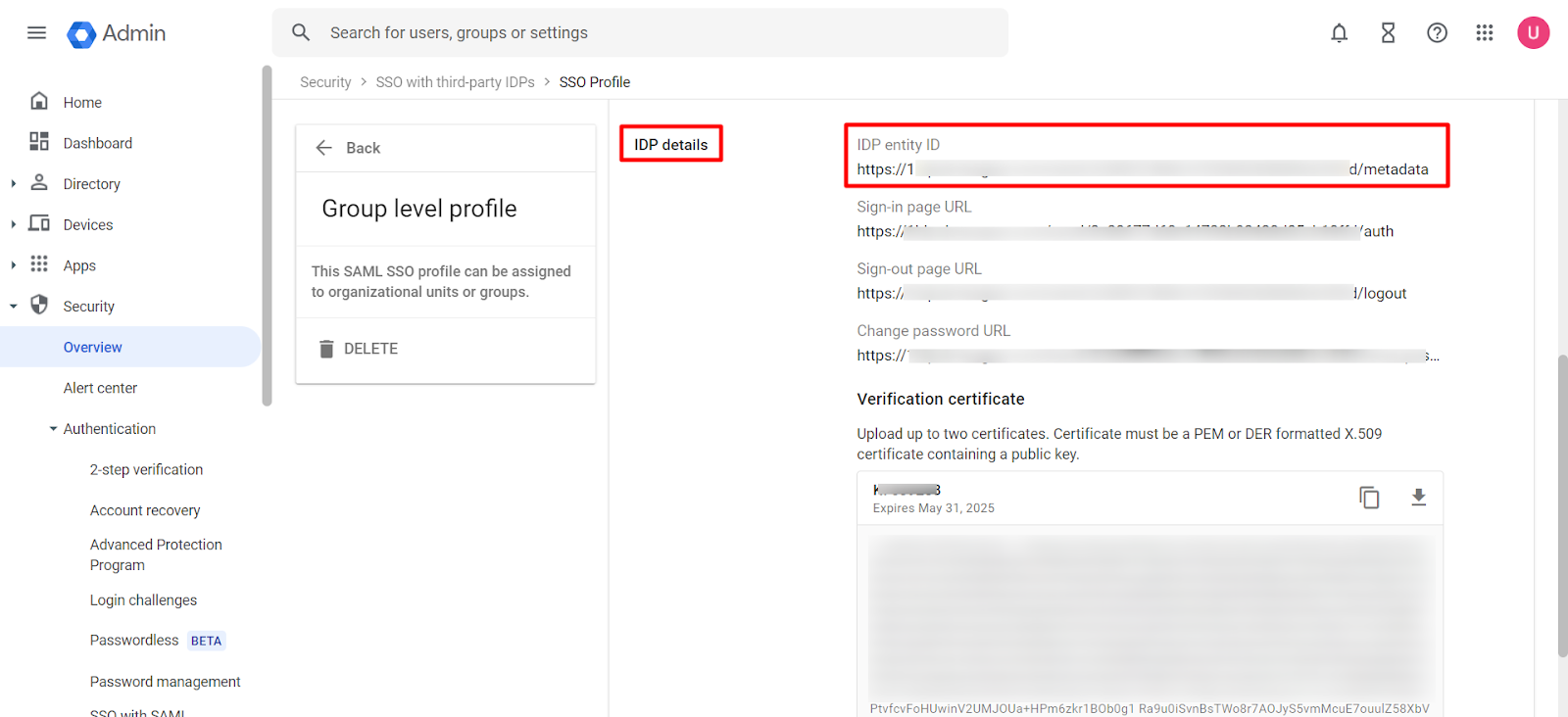Viewport: 1568px width, 717px height.
Task: Go to SSO with third-party IDPs breadcrumb
Action: [x=455, y=82]
